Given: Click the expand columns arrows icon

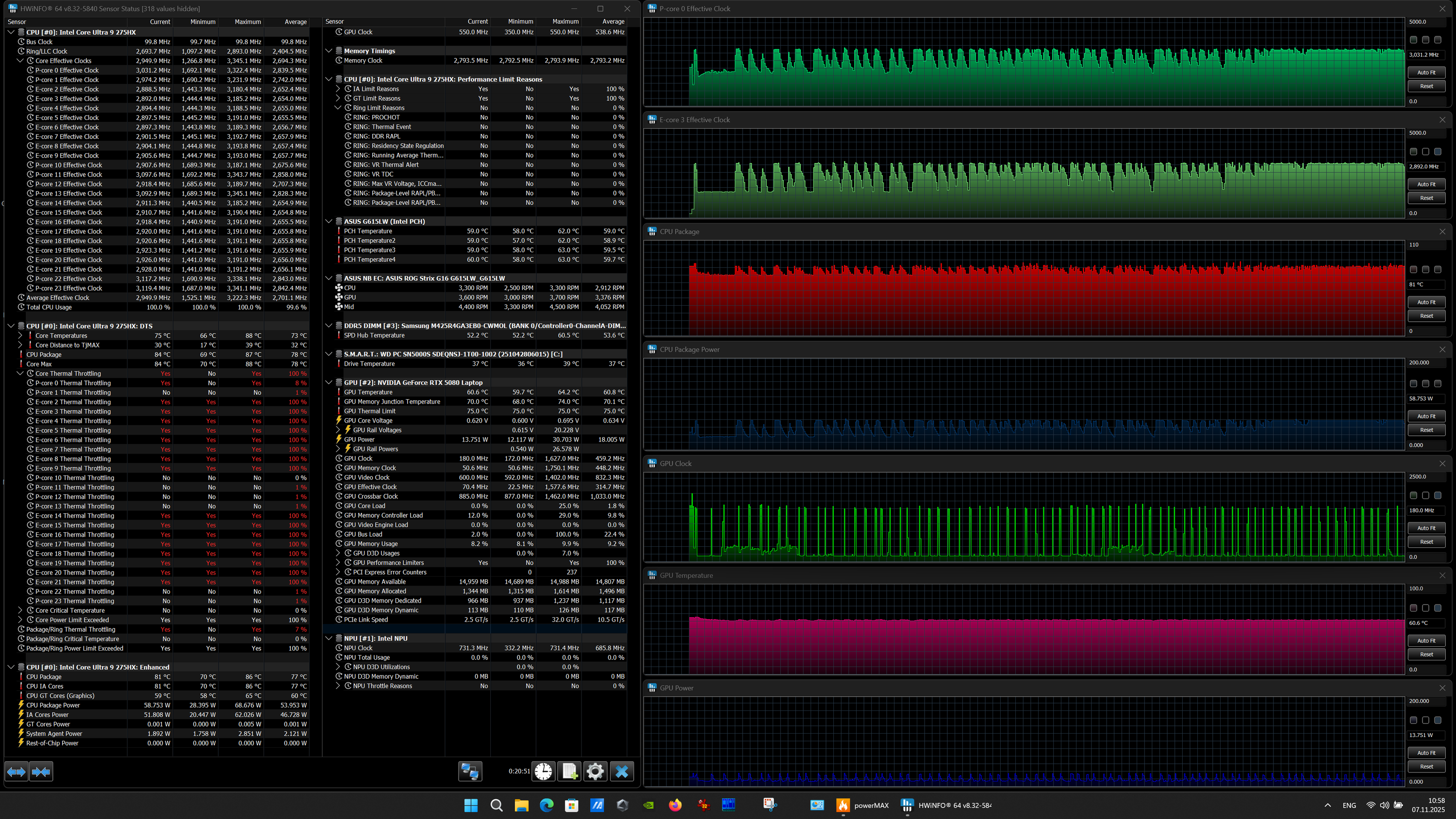Looking at the screenshot, I should (x=17, y=771).
